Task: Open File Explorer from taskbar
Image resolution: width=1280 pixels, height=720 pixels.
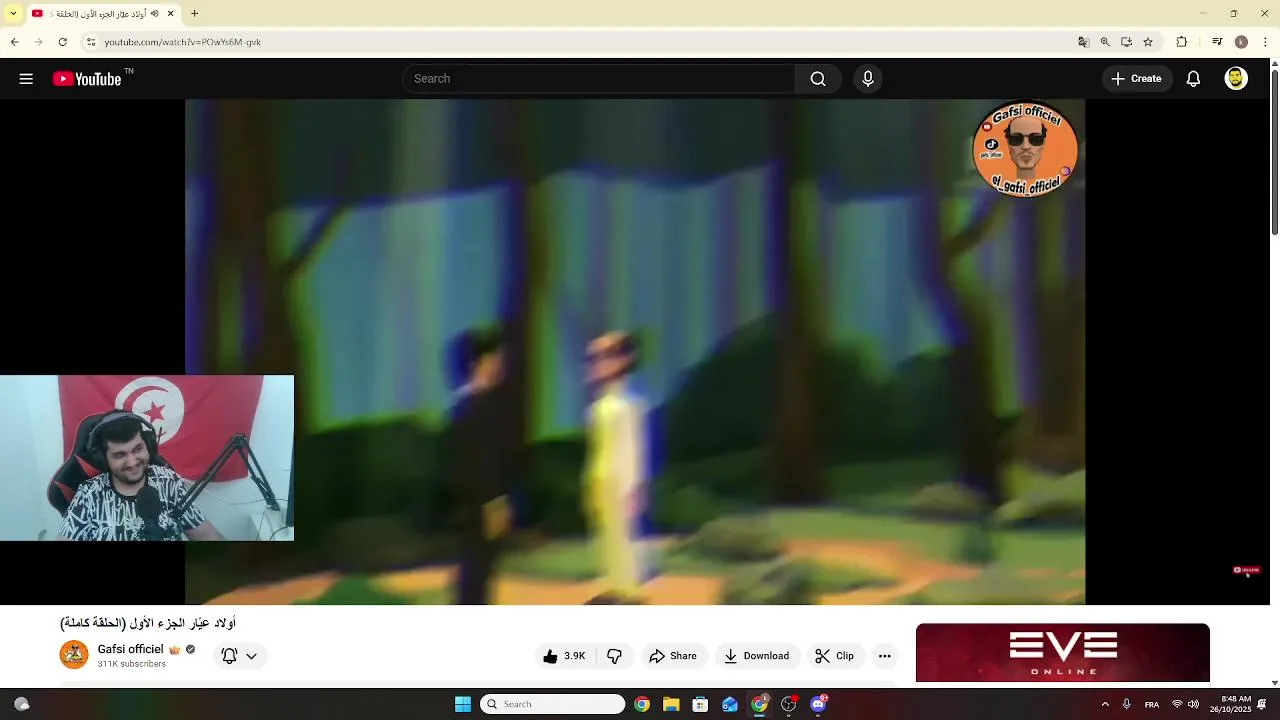Action: (671, 704)
